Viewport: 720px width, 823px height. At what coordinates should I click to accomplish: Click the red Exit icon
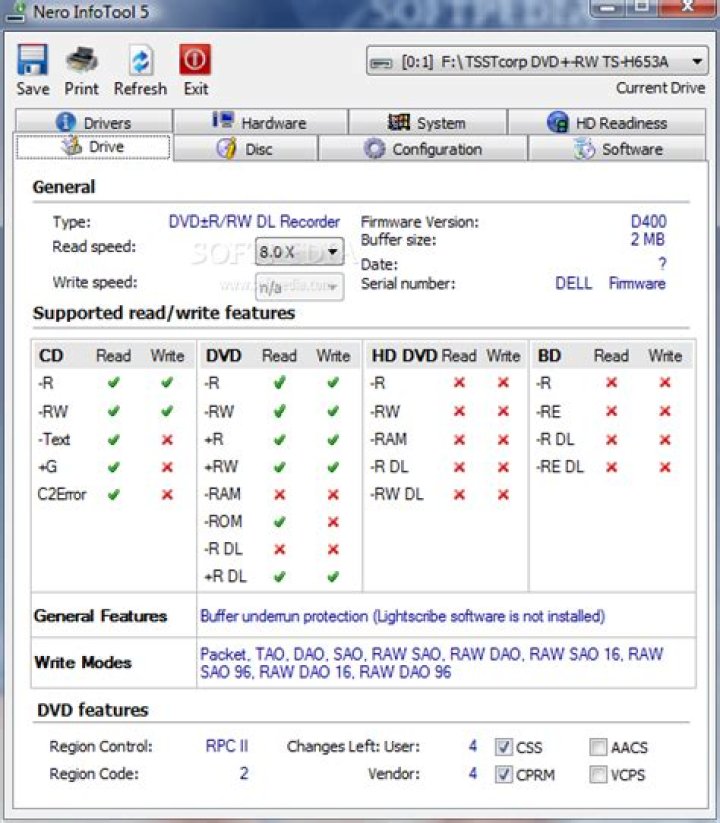[195, 60]
